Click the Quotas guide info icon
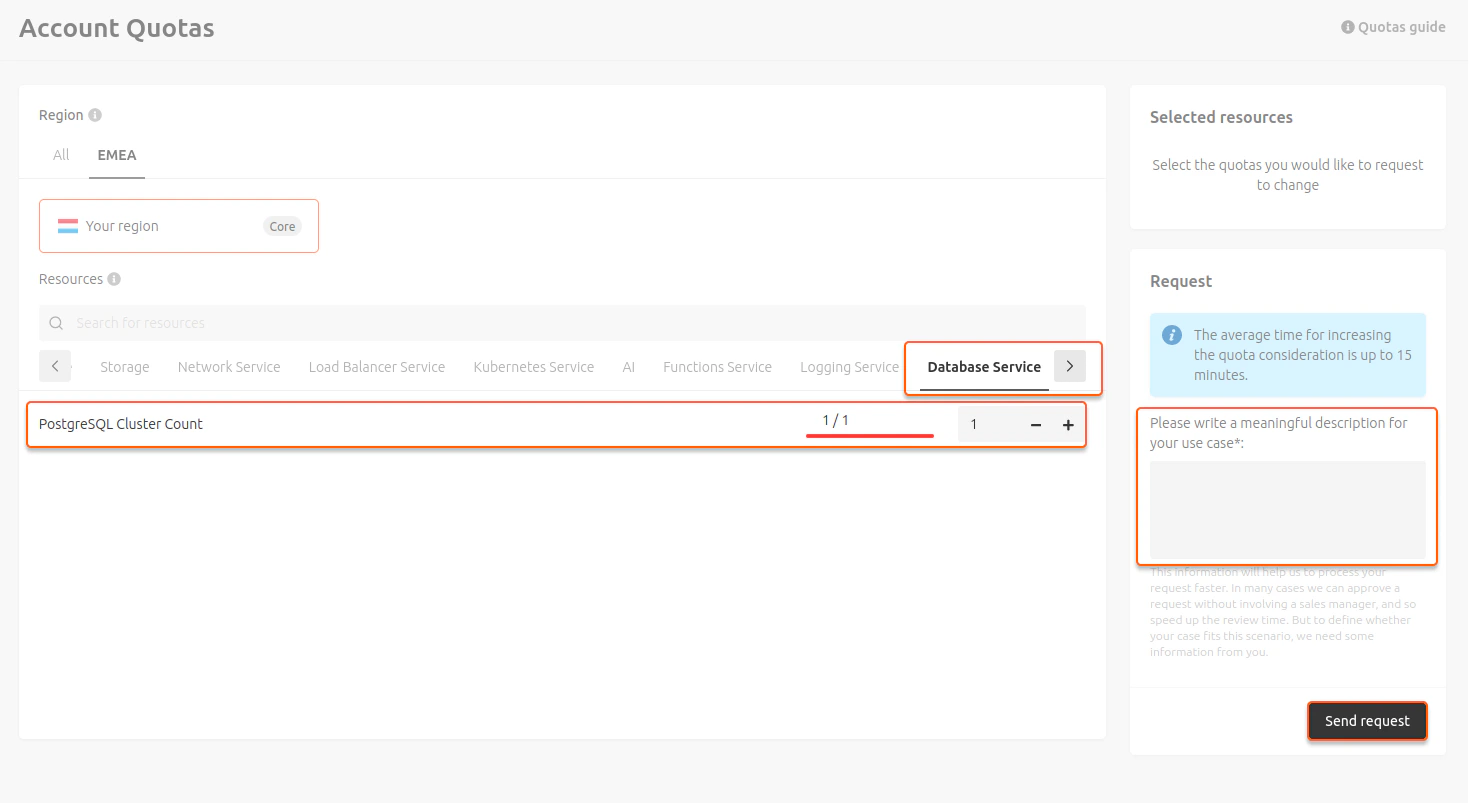Viewport: 1470px width, 803px height. point(1347,27)
